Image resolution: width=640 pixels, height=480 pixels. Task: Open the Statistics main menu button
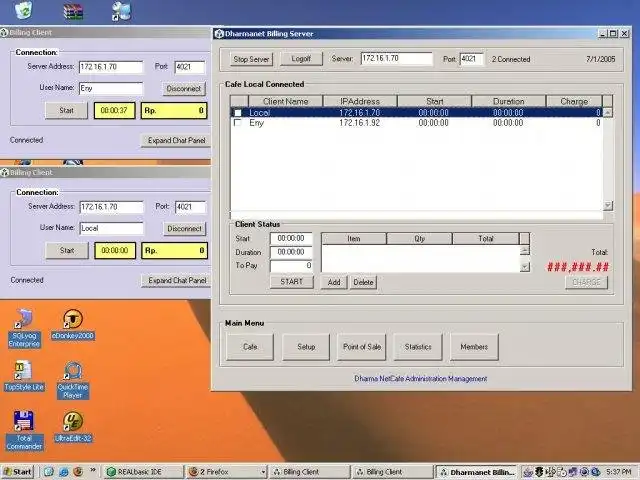pyautogui.click(x=418, y=347)
